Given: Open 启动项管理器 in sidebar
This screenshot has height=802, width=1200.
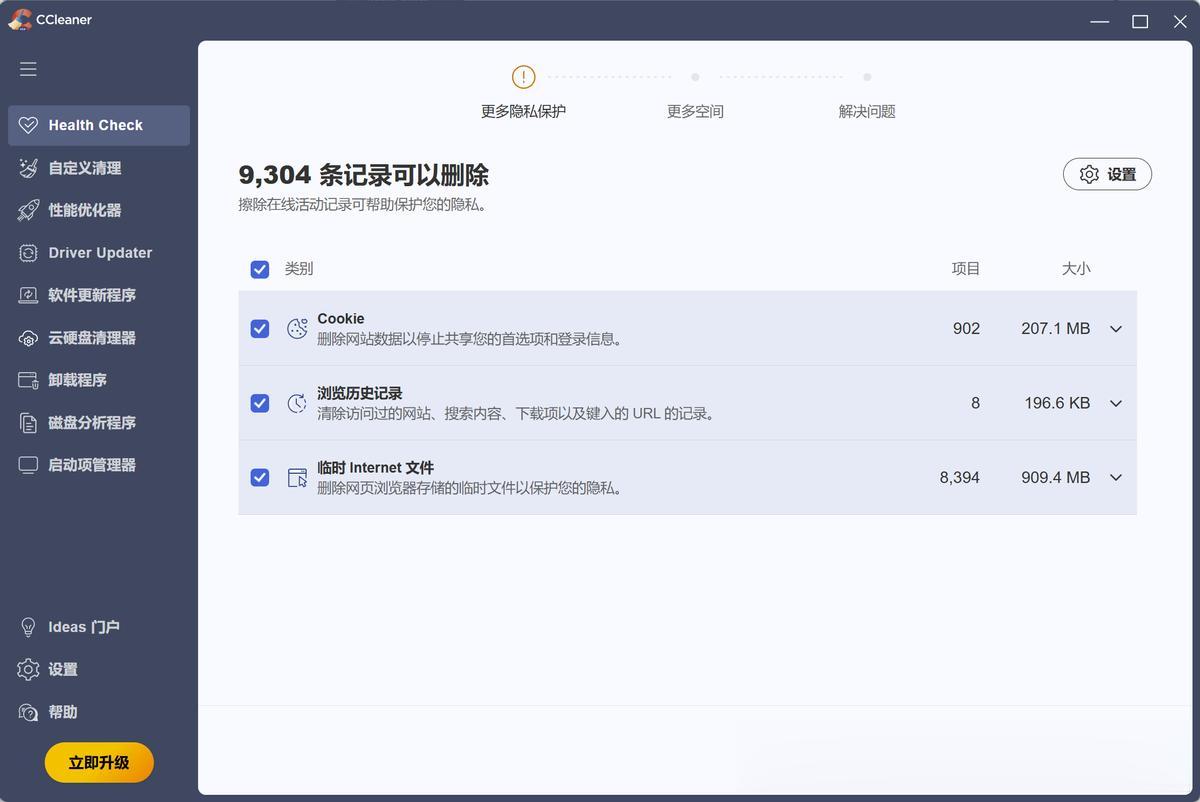Looking at the screenshot, I should (x=99, y=465).
